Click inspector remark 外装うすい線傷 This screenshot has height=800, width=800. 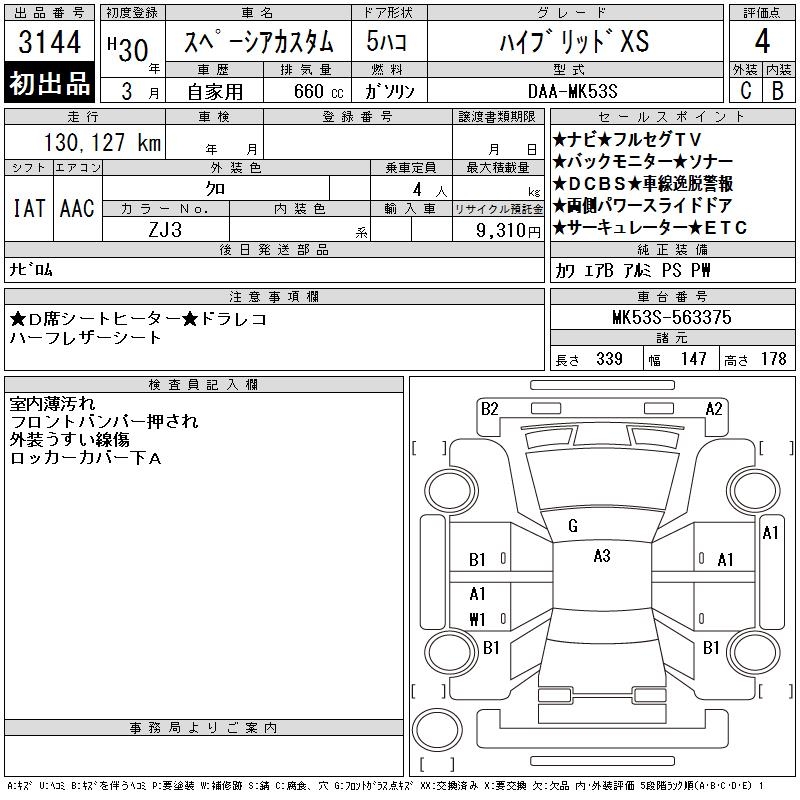click(69, 439)
